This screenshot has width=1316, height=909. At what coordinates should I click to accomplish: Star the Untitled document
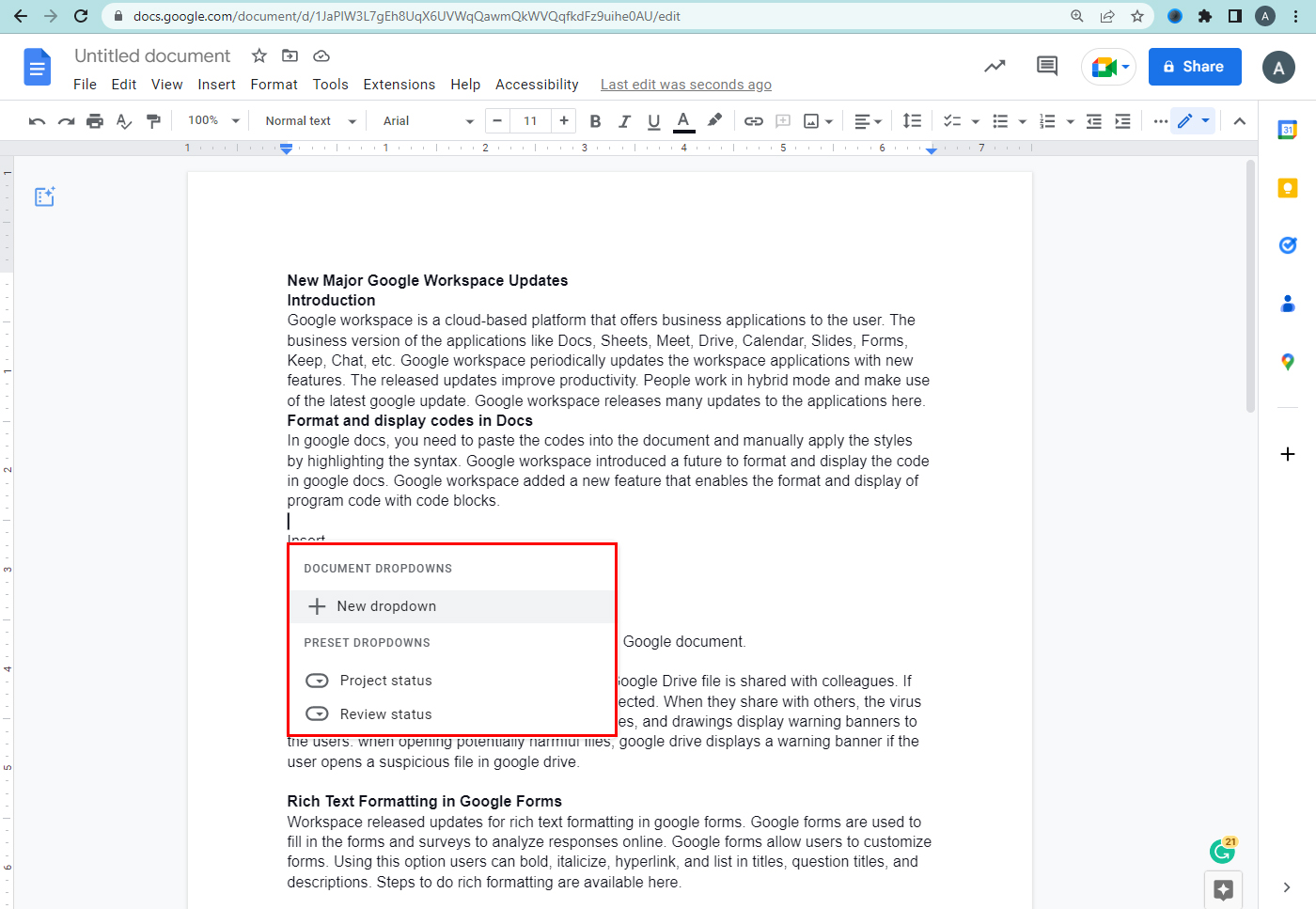pos(259,56)
